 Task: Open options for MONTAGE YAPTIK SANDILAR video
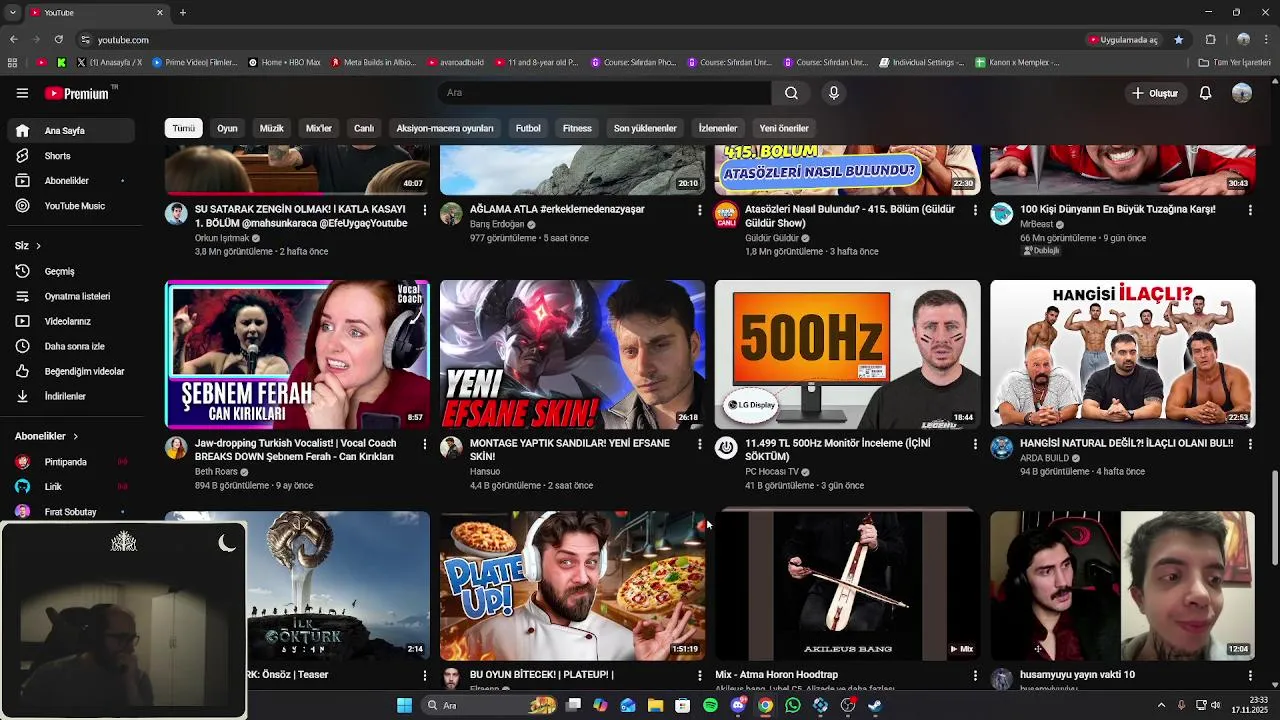pyautogui.click(x=700, y=444)
